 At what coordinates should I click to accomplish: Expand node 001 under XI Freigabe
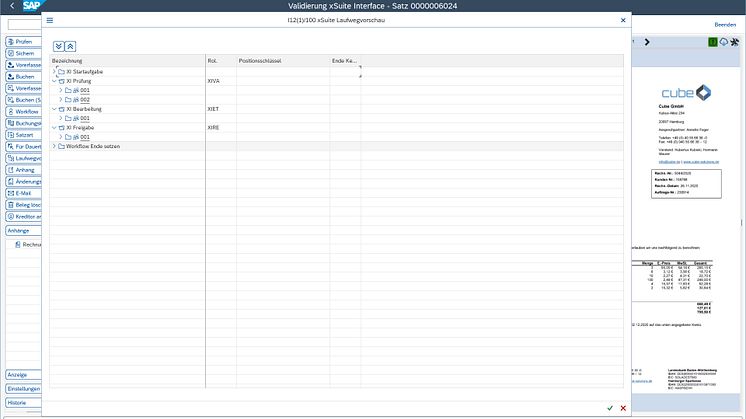point(61,137)
